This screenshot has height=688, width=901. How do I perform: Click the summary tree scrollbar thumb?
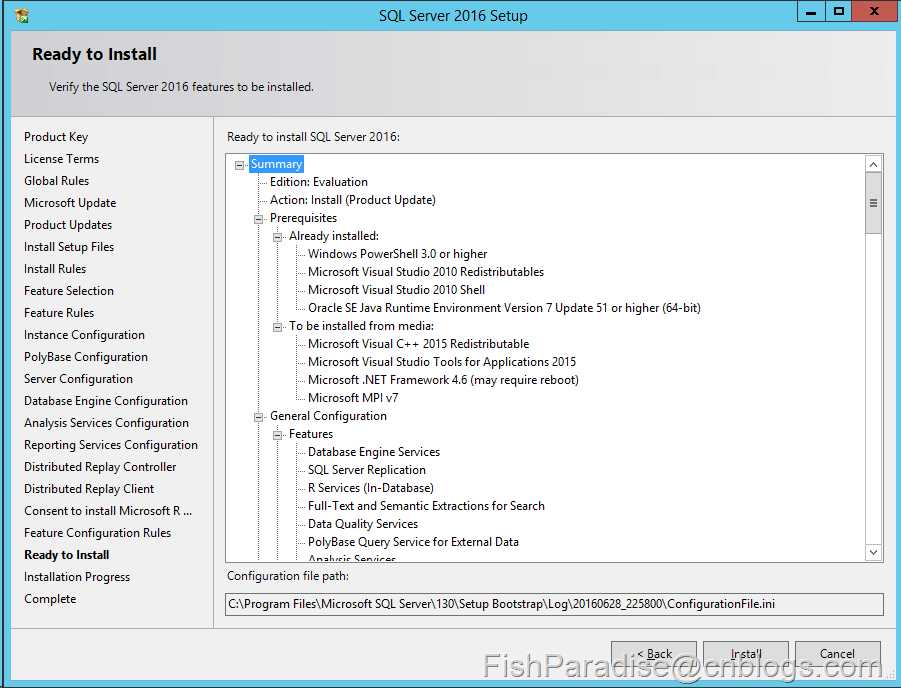873,203
